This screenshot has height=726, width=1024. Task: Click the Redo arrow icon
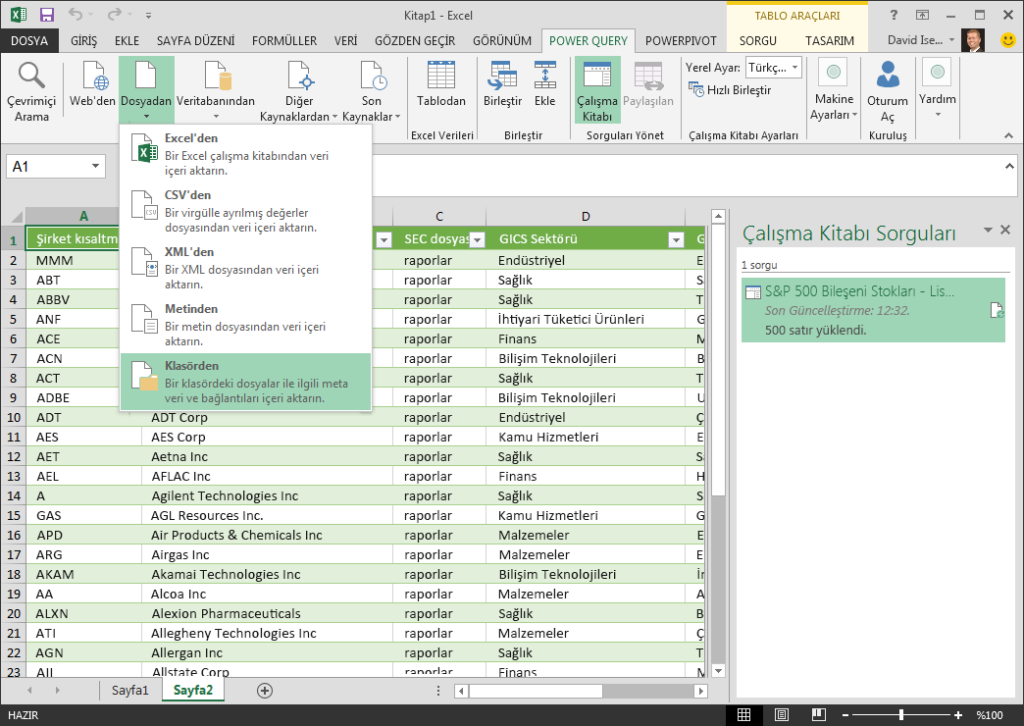click(114, 14)
